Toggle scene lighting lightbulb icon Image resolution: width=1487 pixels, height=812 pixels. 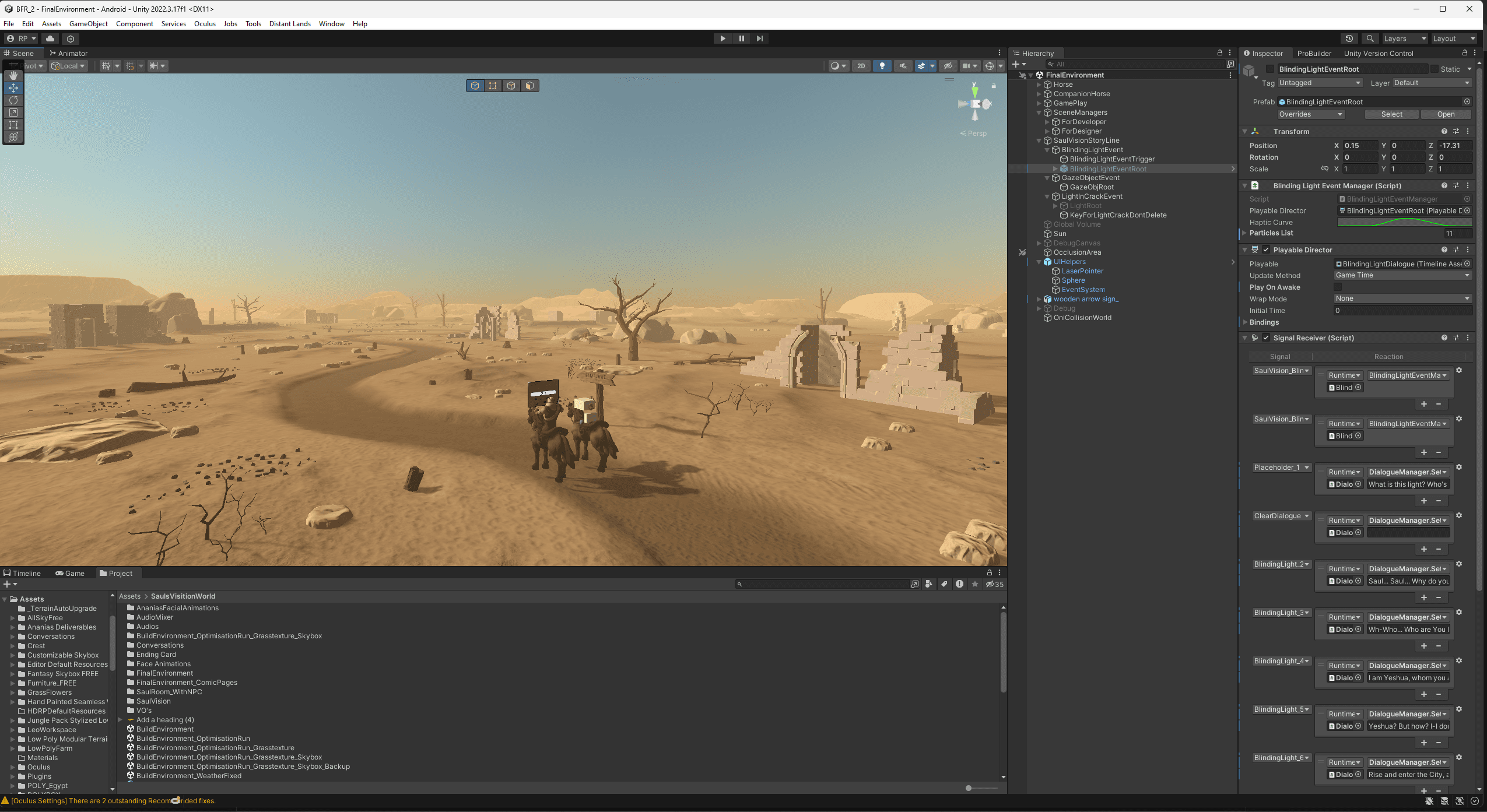tap(882, 66)
